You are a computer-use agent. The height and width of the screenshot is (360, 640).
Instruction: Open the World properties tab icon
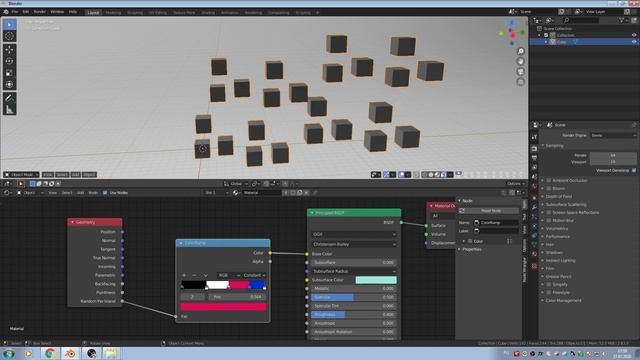click(x=534, y=187)
